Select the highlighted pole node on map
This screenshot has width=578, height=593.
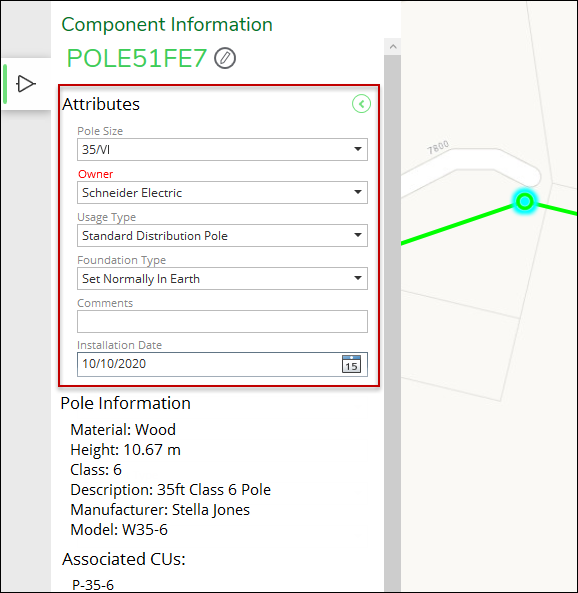525,202
